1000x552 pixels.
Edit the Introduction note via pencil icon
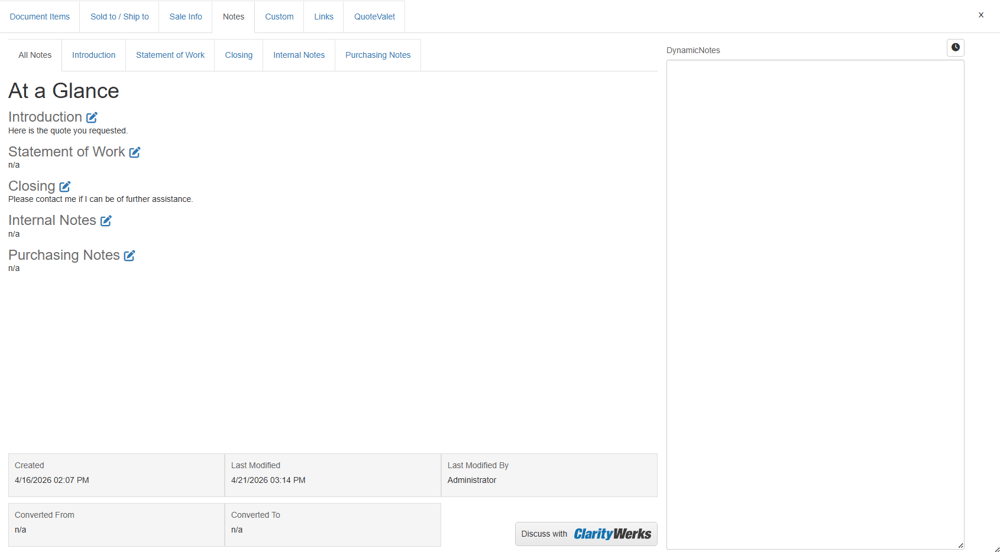(x=92, y=117)
